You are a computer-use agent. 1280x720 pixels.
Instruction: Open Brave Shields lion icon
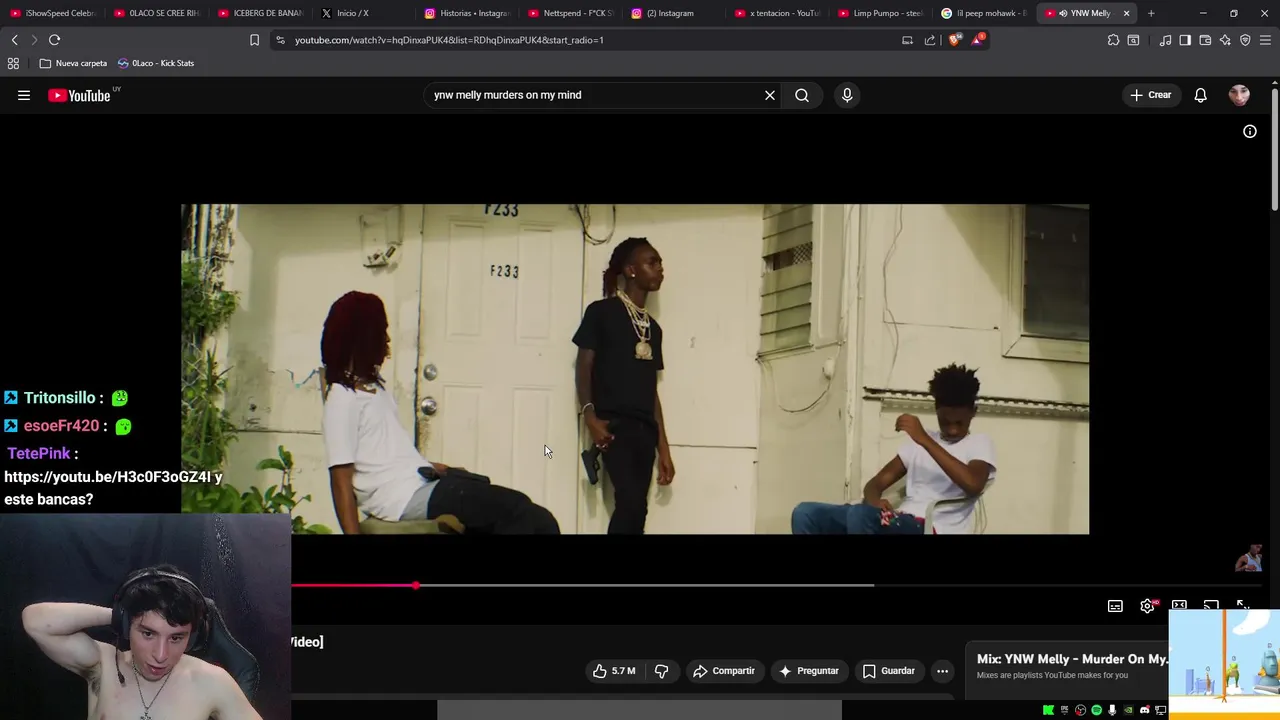click(954, 40)
